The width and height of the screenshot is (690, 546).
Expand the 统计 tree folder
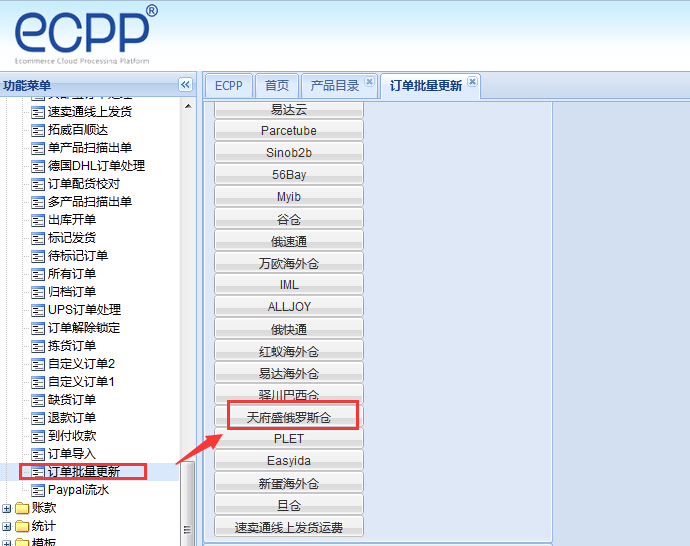pos(7,526)
